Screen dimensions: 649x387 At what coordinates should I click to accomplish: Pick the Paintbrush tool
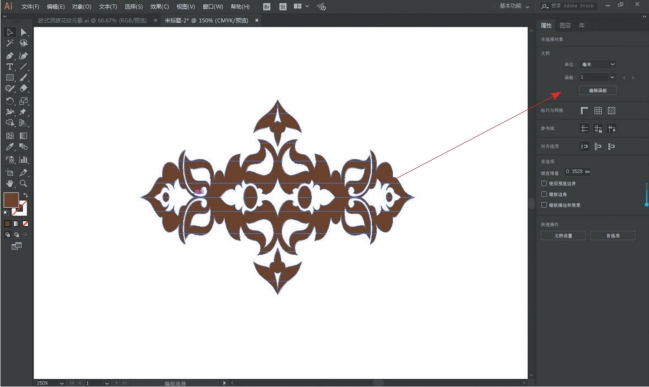point(24,77)
